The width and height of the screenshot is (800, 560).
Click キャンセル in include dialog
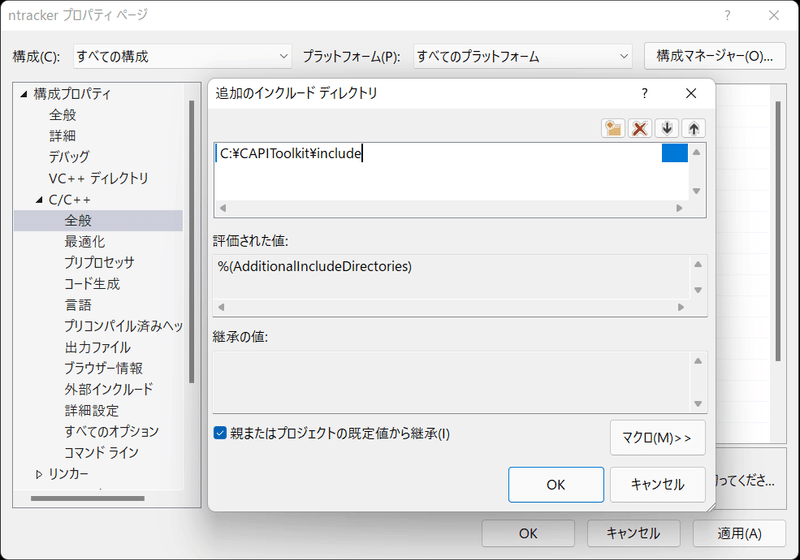click(658, 485)
